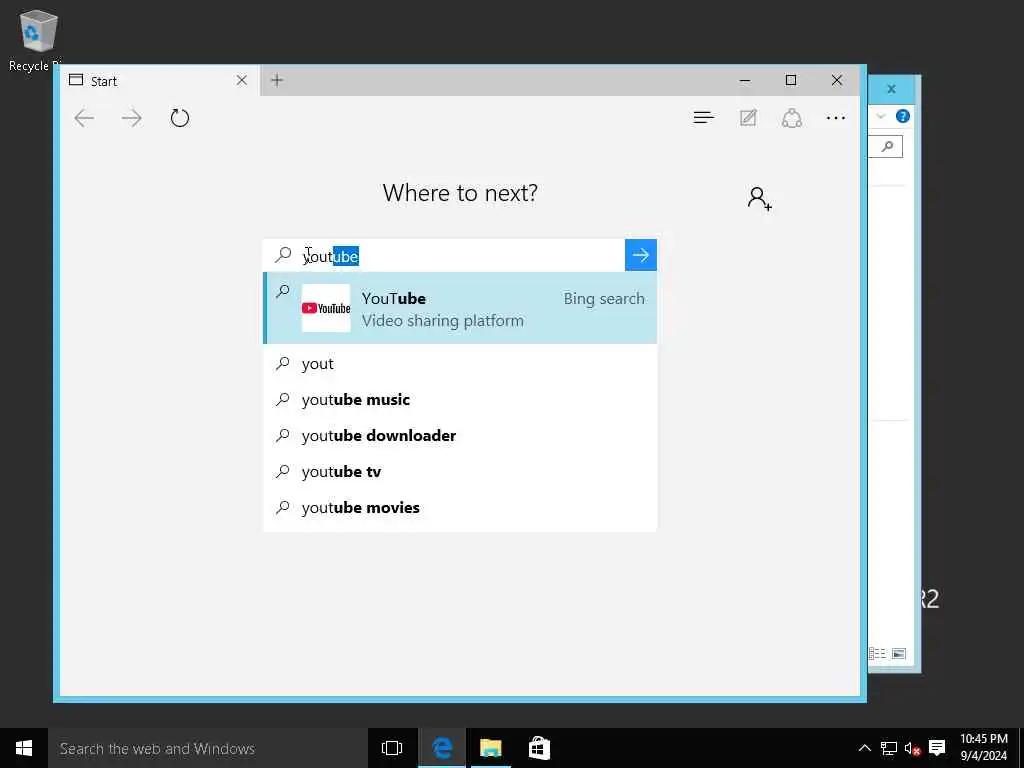
Task: Open File Explorer from the taskbar
Action: [490, 748]
